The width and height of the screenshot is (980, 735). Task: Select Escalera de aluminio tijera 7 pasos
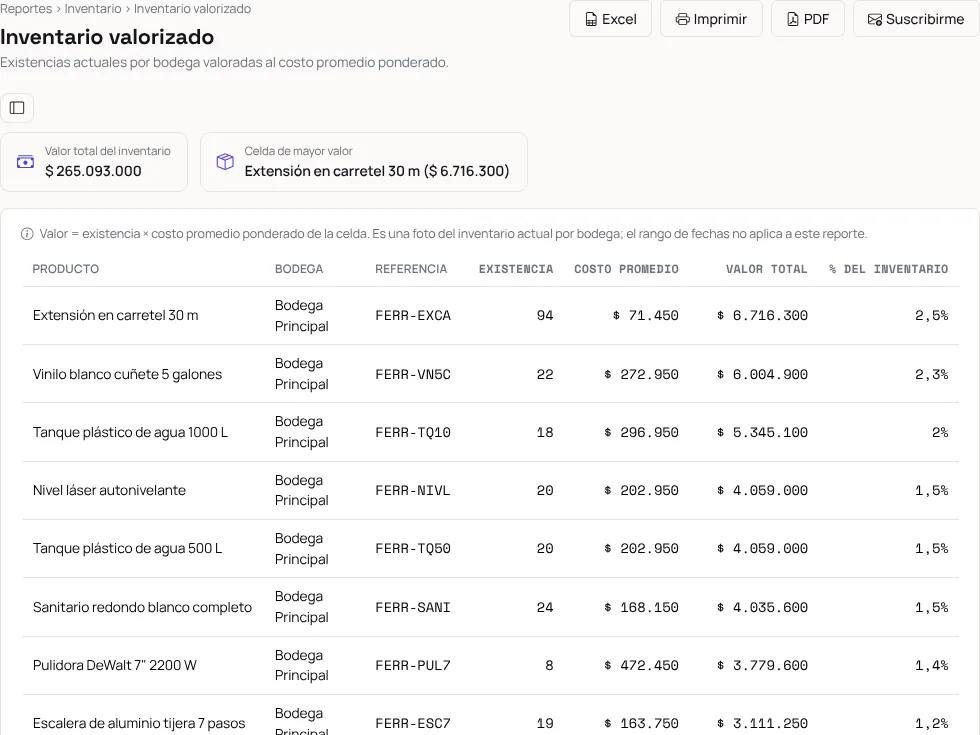[139, 724]
